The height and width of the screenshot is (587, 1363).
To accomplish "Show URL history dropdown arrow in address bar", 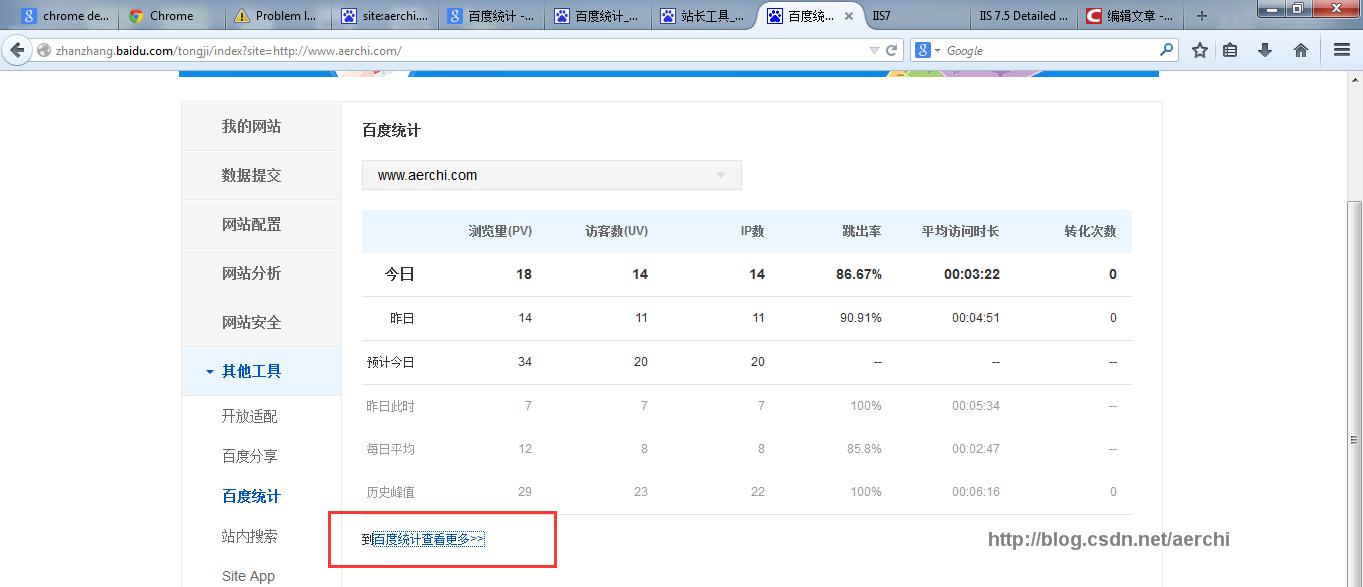I will tap(874, 50).
